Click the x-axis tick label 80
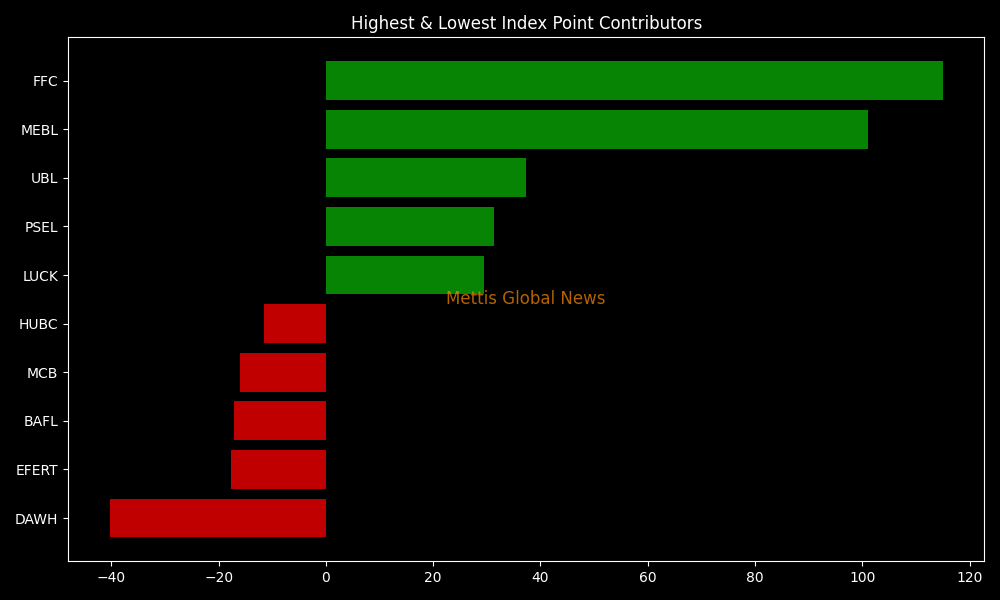Image resolution: width=1000 pixels, height=600 pixels. (755, 578)
